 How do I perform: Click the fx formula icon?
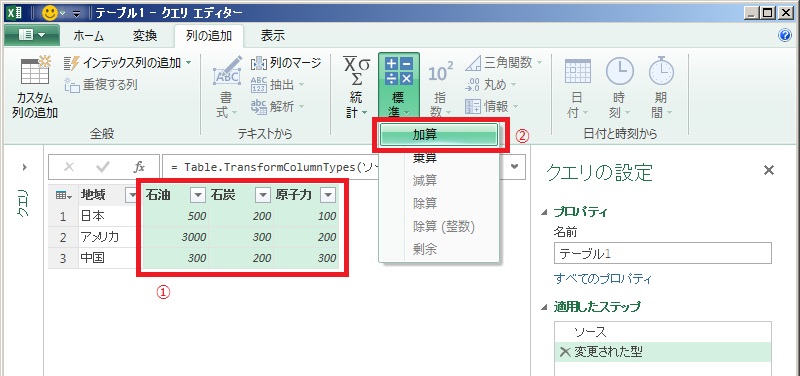click(139, 167)
